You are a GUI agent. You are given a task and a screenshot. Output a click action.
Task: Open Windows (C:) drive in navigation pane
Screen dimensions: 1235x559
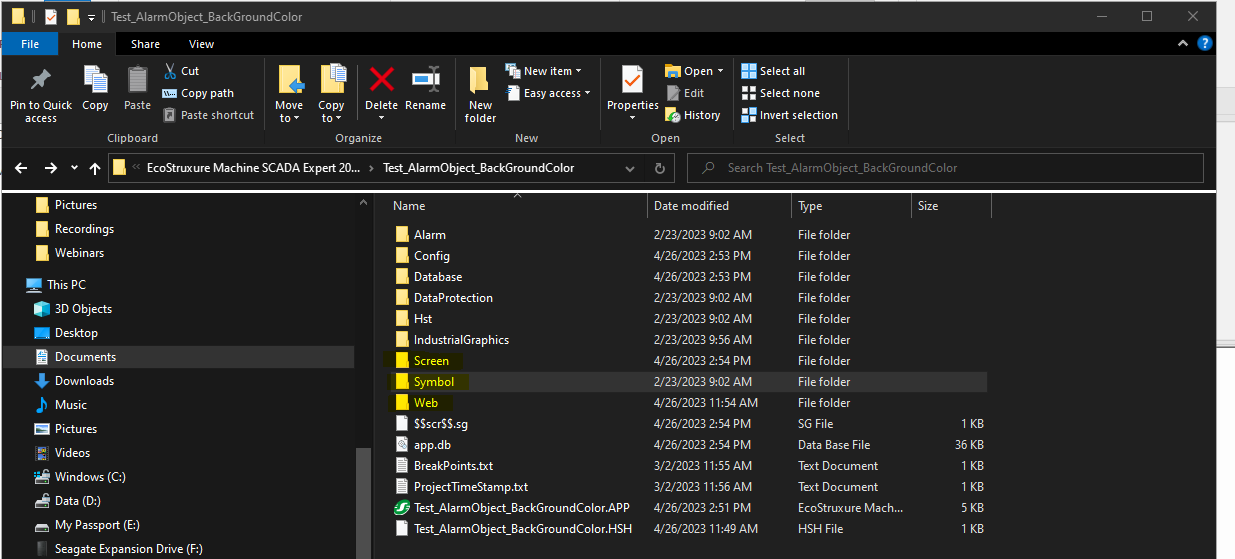(x=90, y=477)
